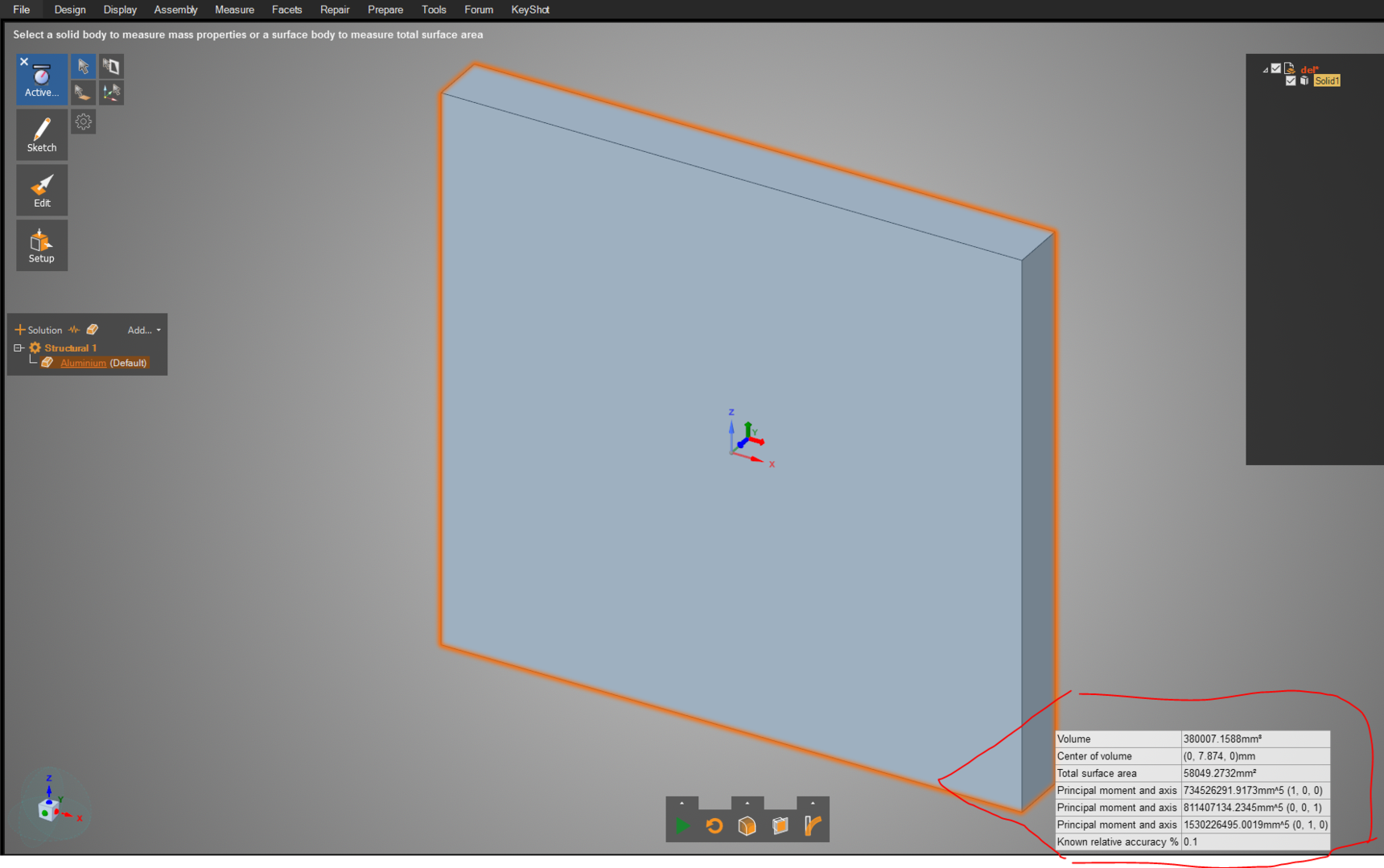This screenshot has height=868, width=1384.
Task: Pick the select-on-plane cursor tool
Action: click(83, 93)
